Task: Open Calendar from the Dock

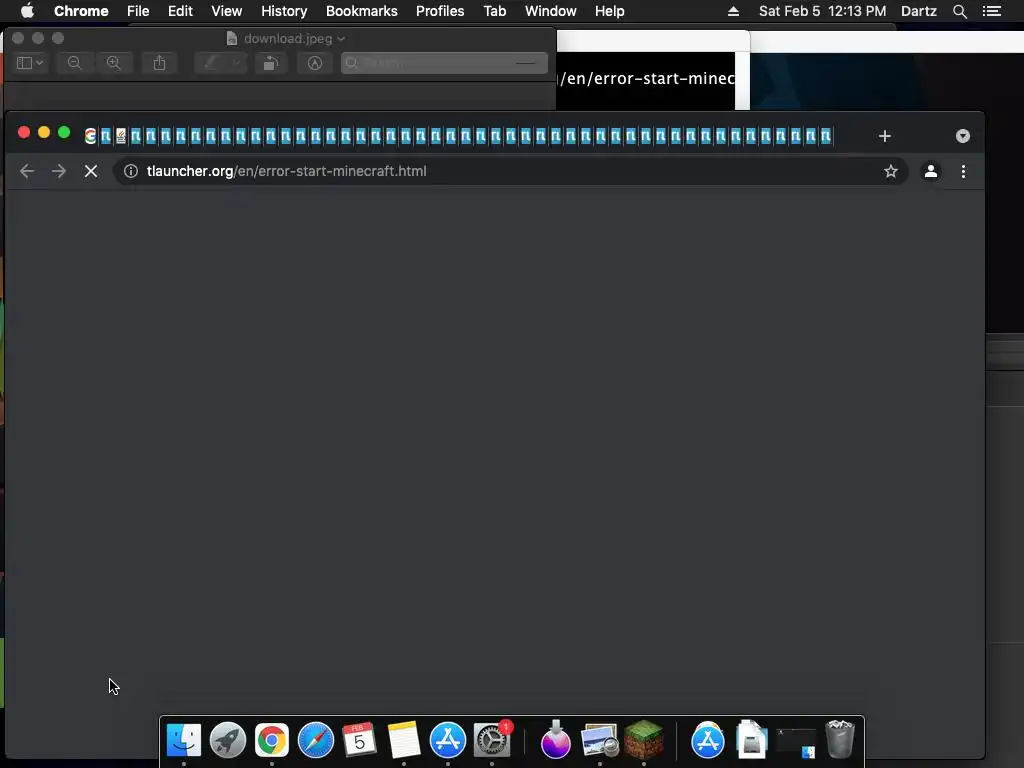Action: (359, 741)
